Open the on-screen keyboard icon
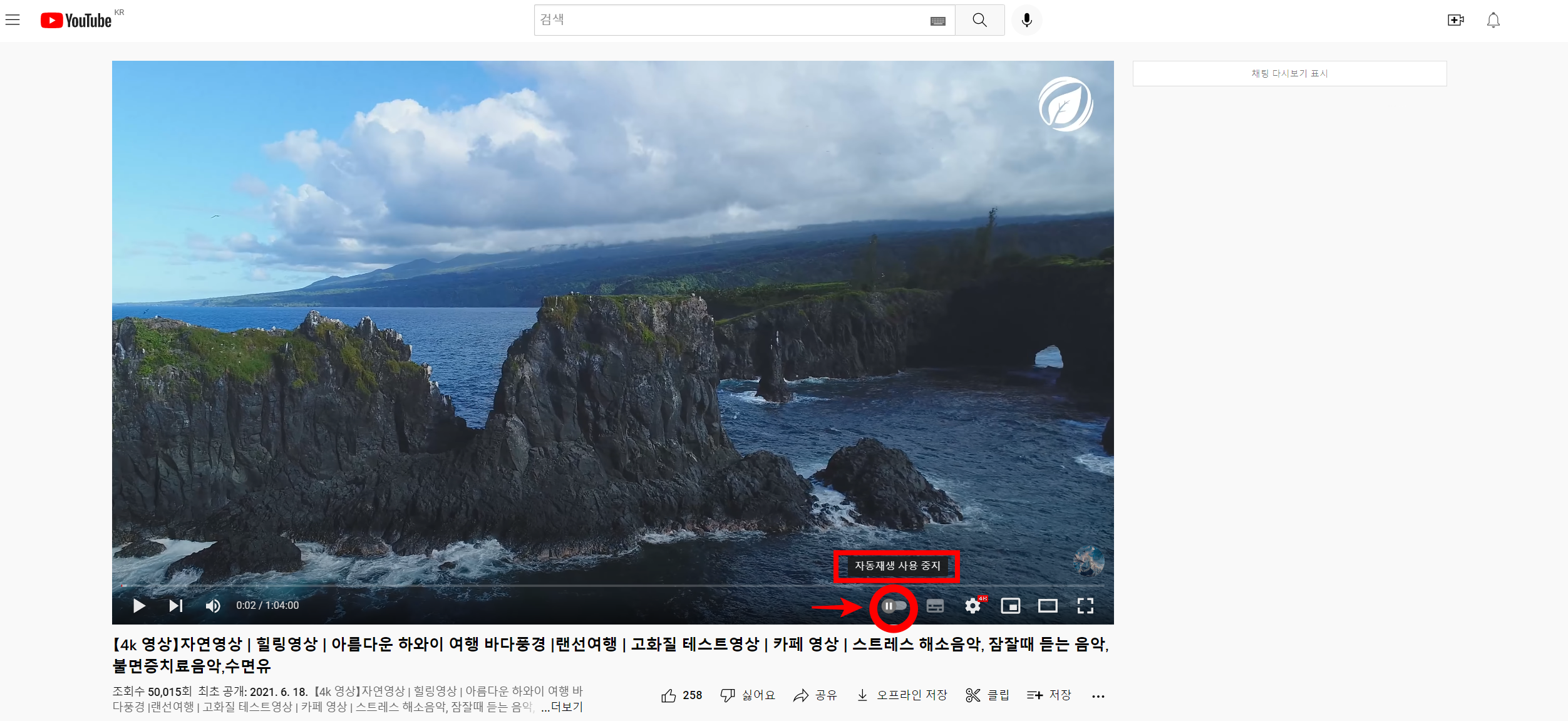The width and height of the screenshot is (1568, 721). pyautogui.click(x=937, y=21)
